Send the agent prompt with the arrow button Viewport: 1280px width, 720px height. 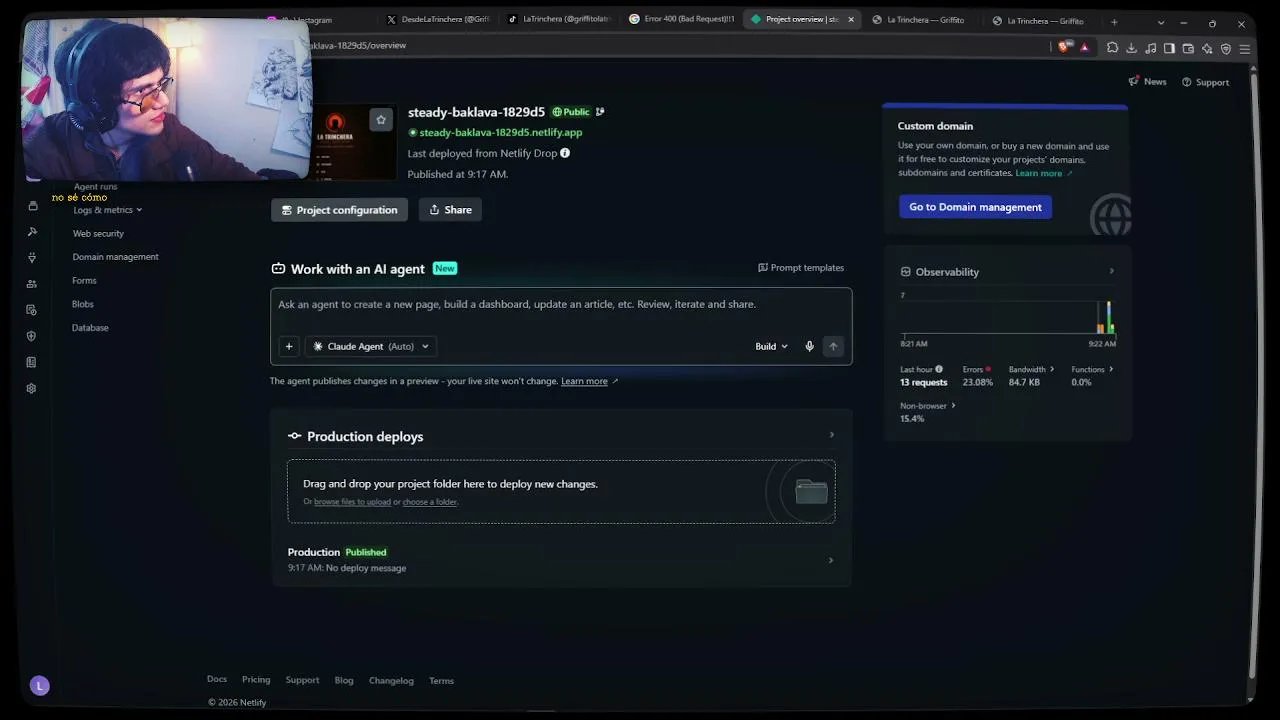pos(833,346)
